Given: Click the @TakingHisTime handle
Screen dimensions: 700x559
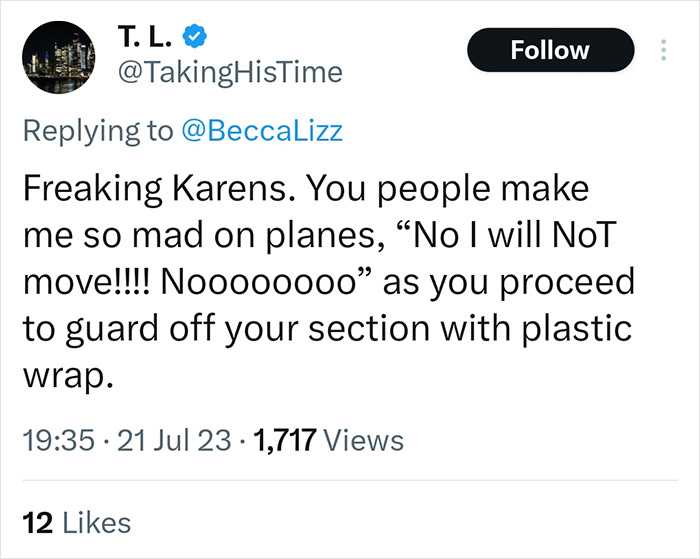Looking at the screenshot, I should click(230, 72).
